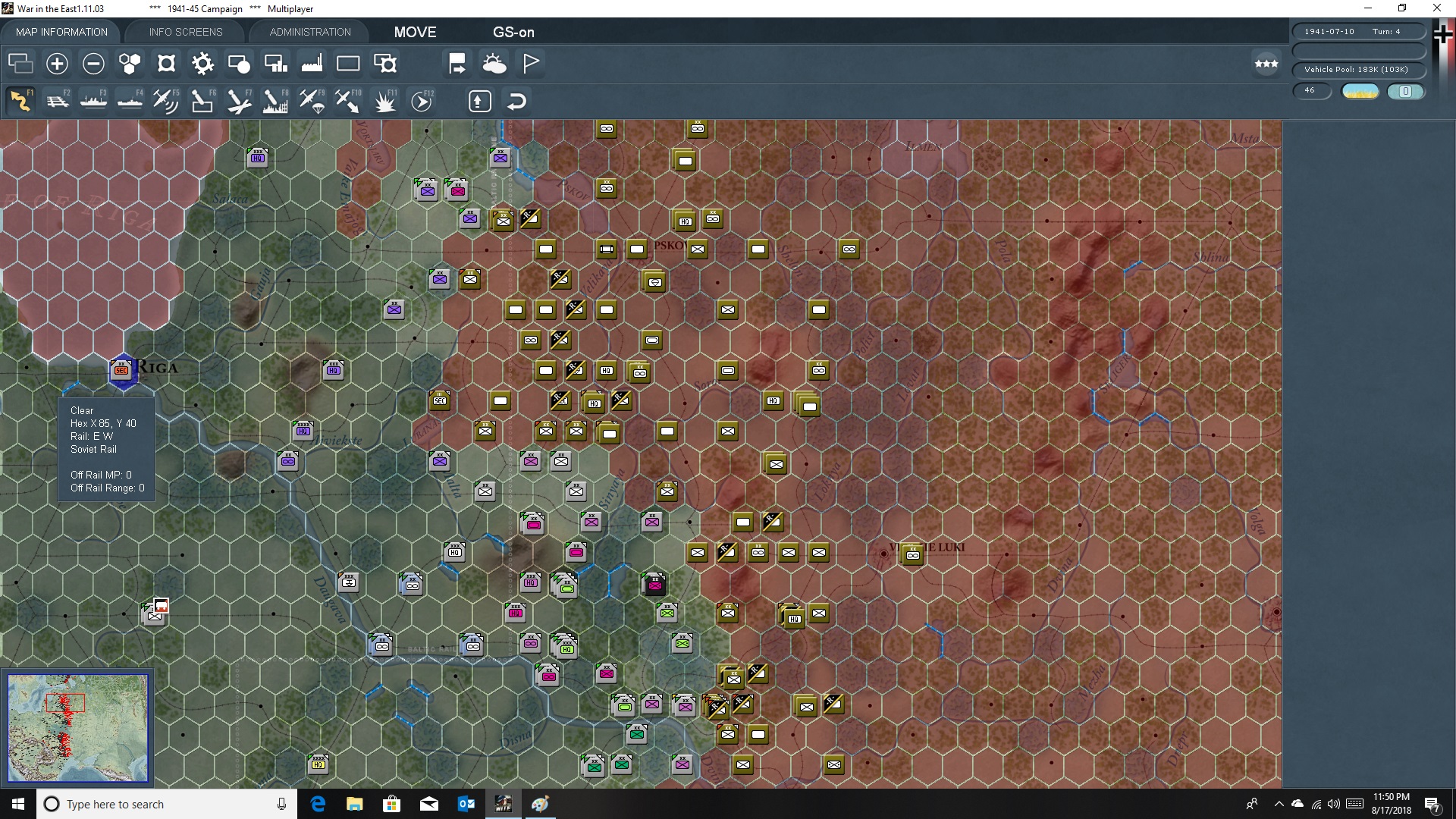1456x819 pixels.
Task: Click the End Turn (F12) icon
Action: click(x=422, y=101)
